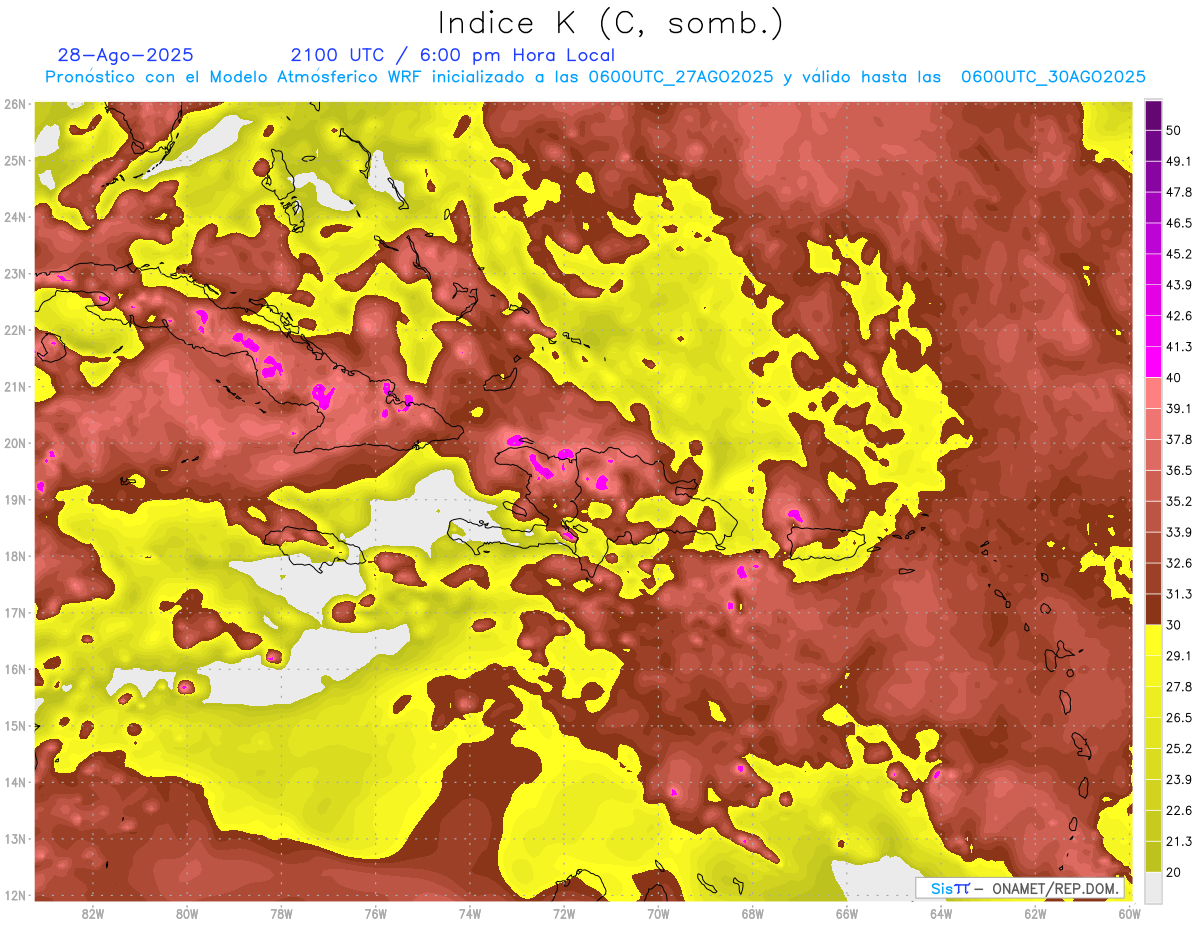Click the colorbar value label 31.3

tap(1179, 594)
